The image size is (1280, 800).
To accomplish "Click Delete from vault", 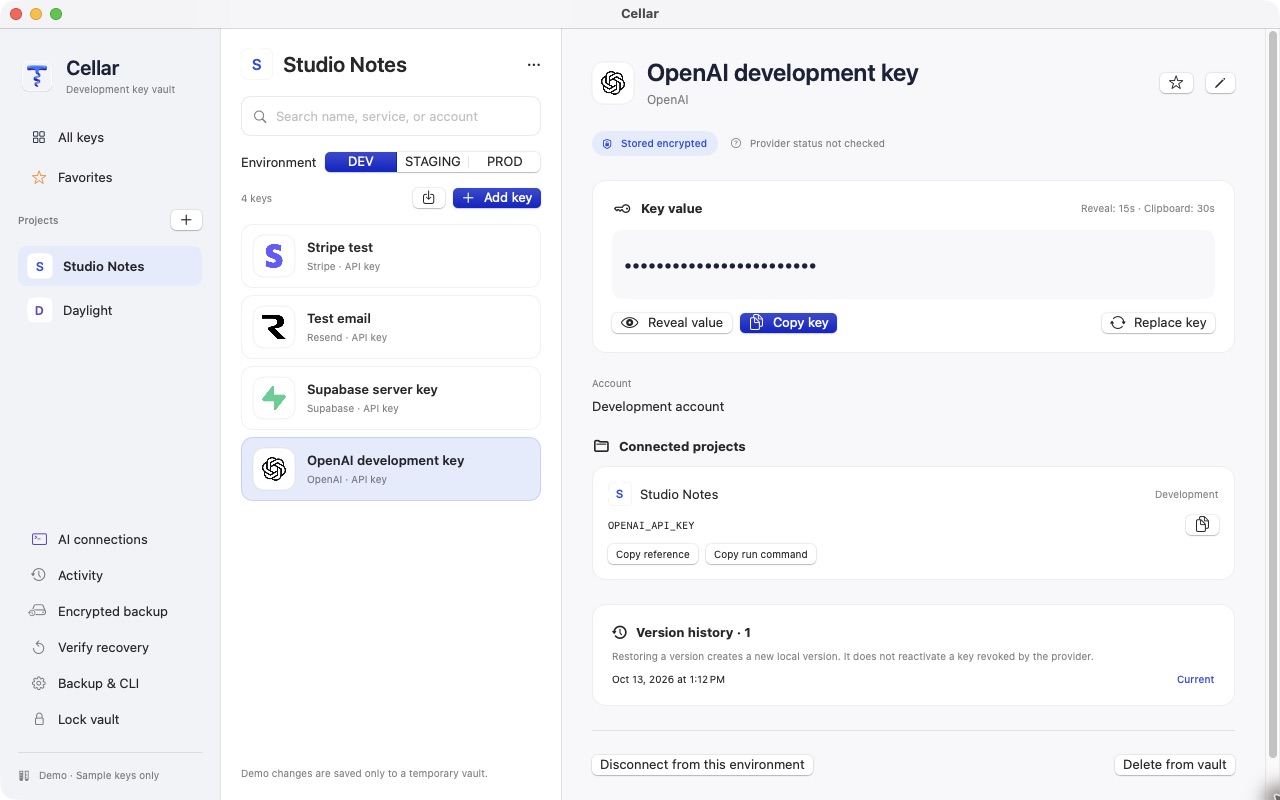I will tap(1175, 765).
